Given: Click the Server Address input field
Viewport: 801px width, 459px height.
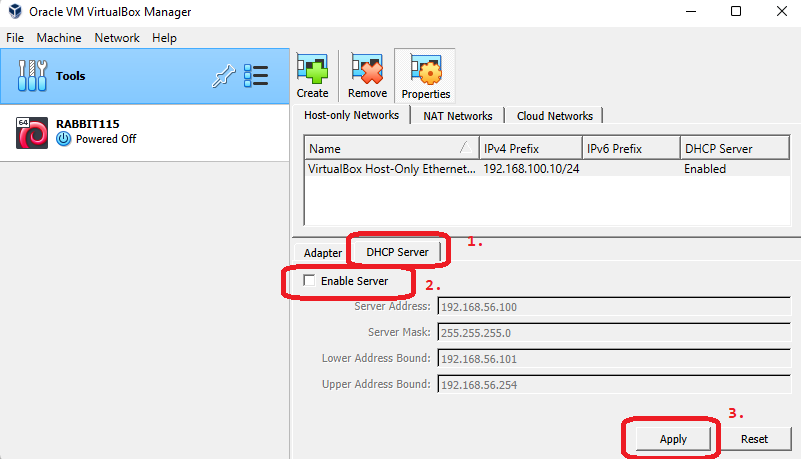Looking at the screenshot, I should 614,307.
